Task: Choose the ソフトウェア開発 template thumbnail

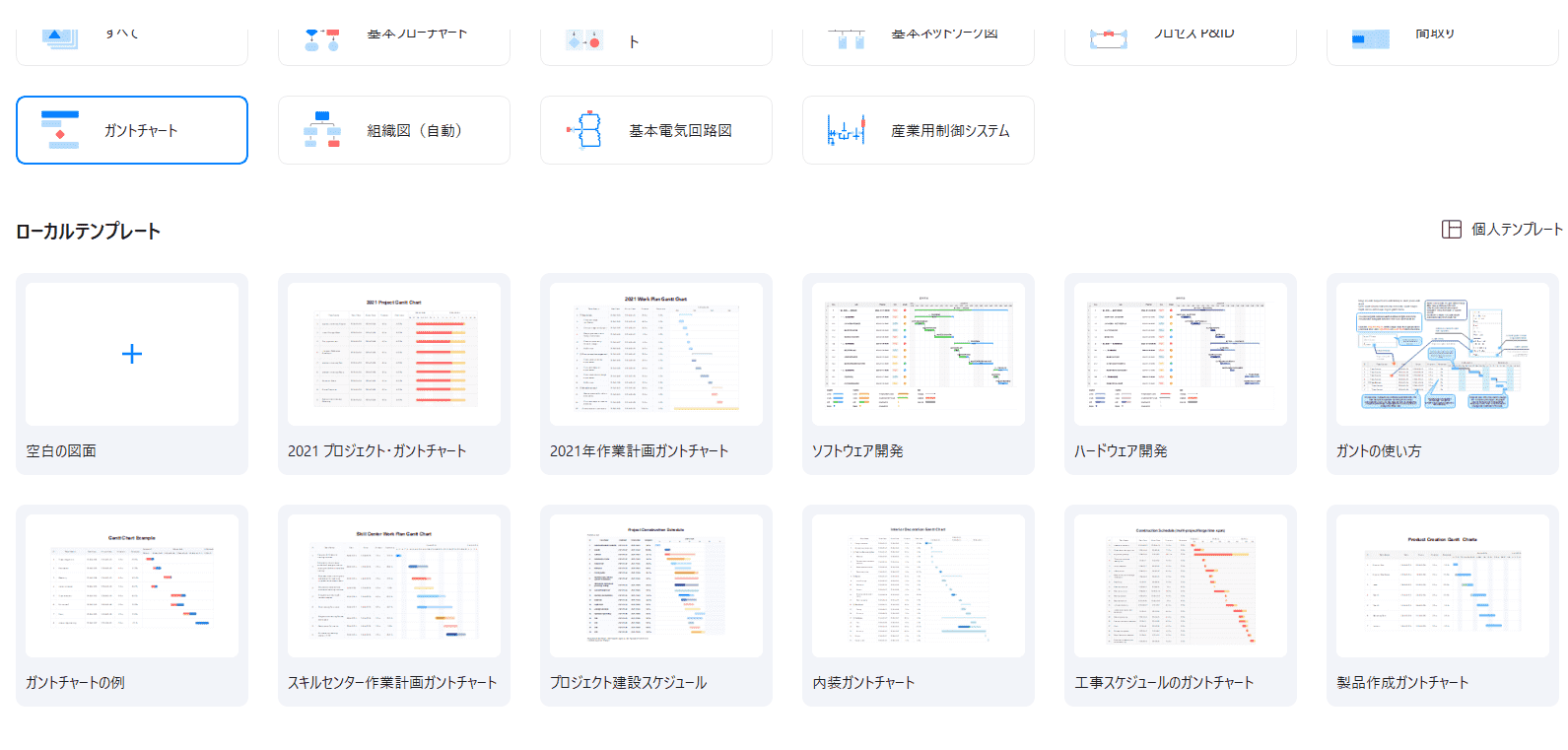Action: [919, 355]
